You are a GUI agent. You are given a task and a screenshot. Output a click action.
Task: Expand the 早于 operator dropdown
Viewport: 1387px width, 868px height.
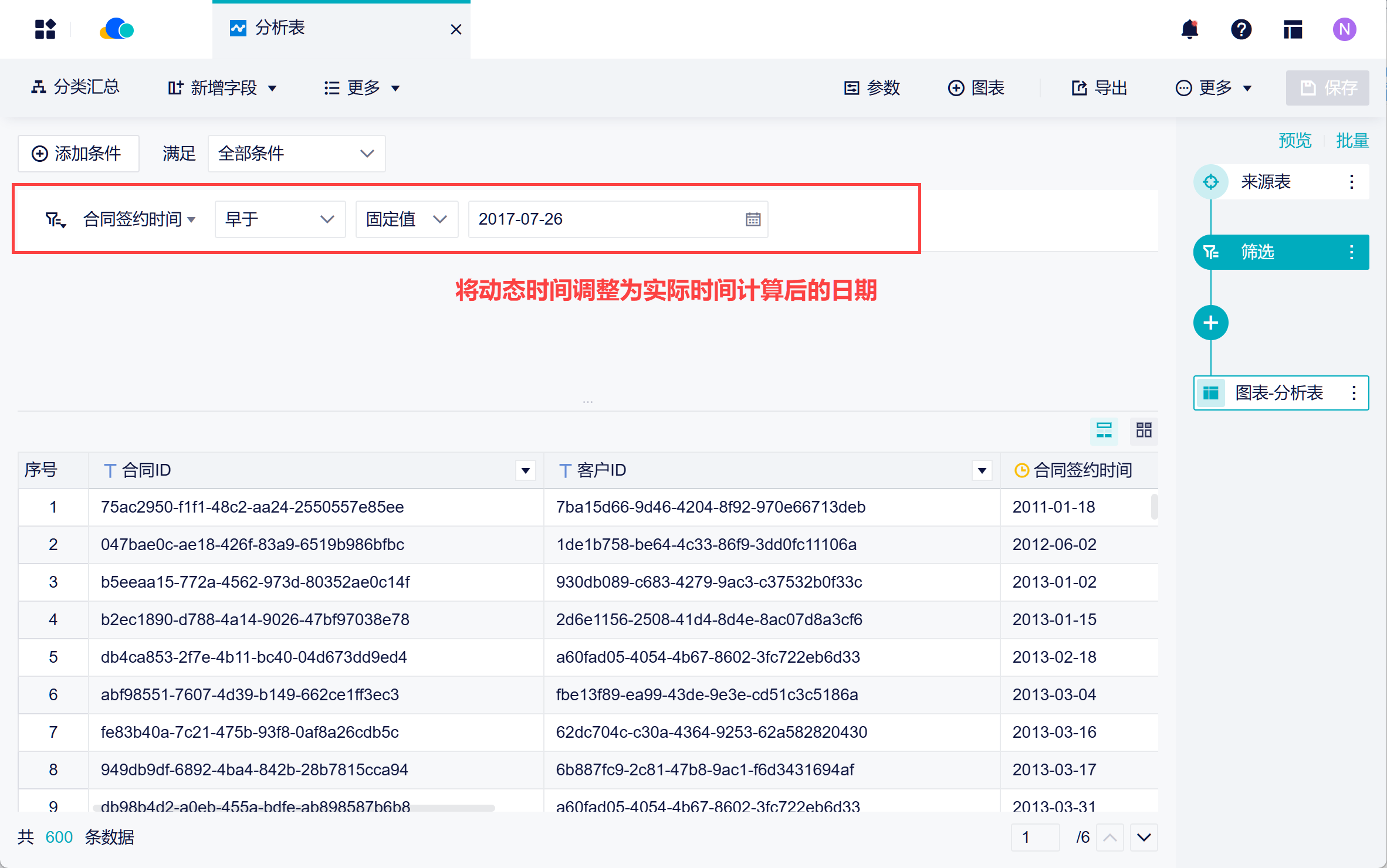click(x=280, y=219)
